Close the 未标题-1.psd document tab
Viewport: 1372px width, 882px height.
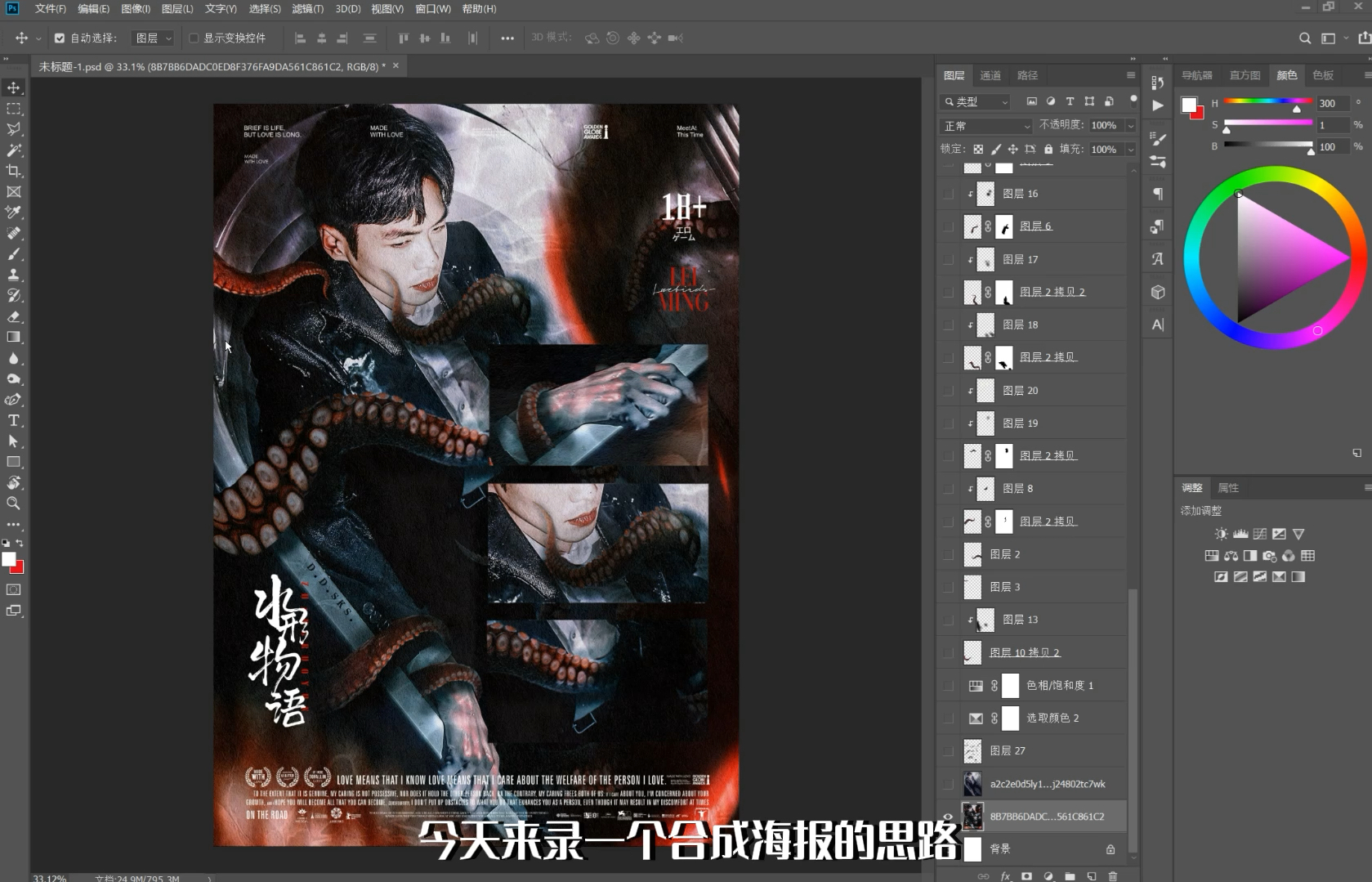pos(396,65)
